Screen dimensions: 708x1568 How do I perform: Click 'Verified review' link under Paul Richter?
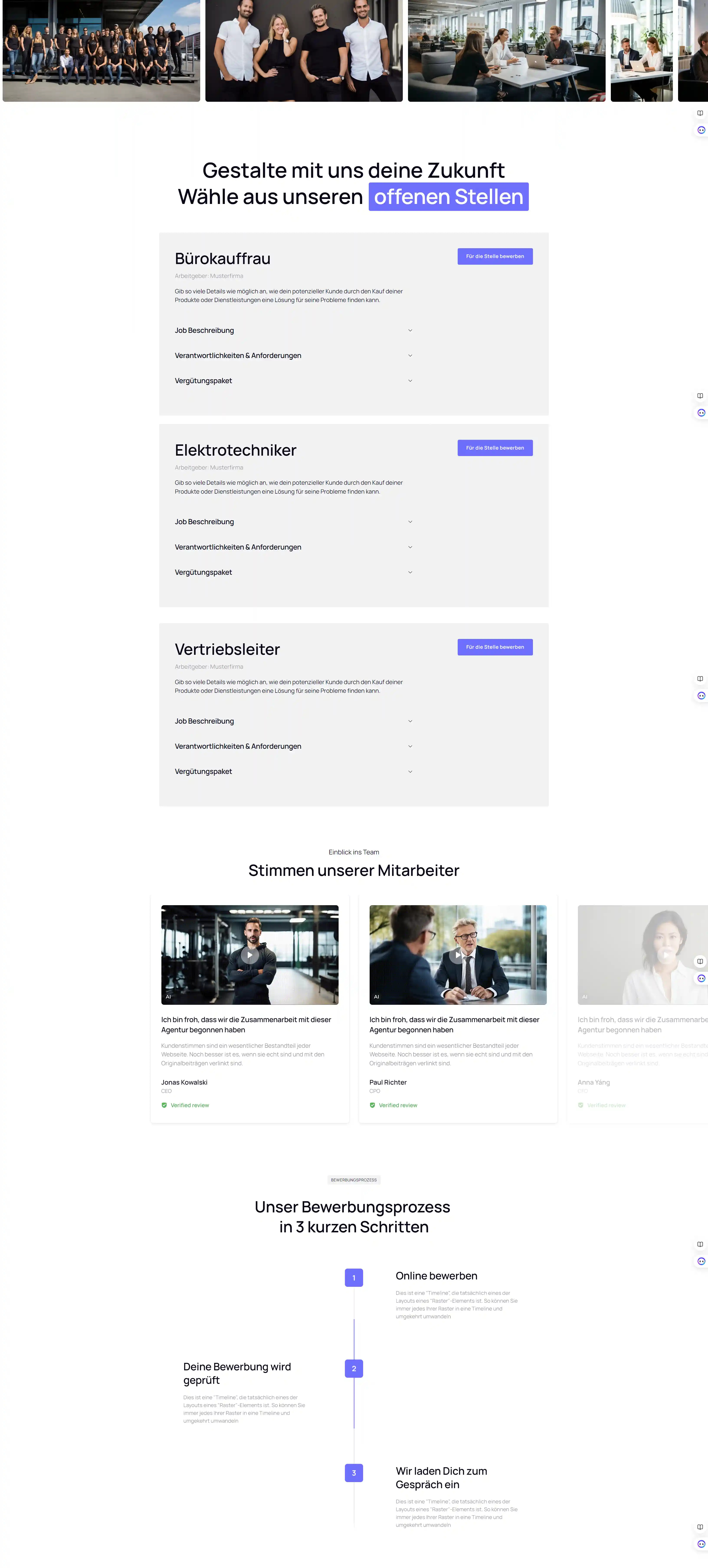tap(398, 1105)
